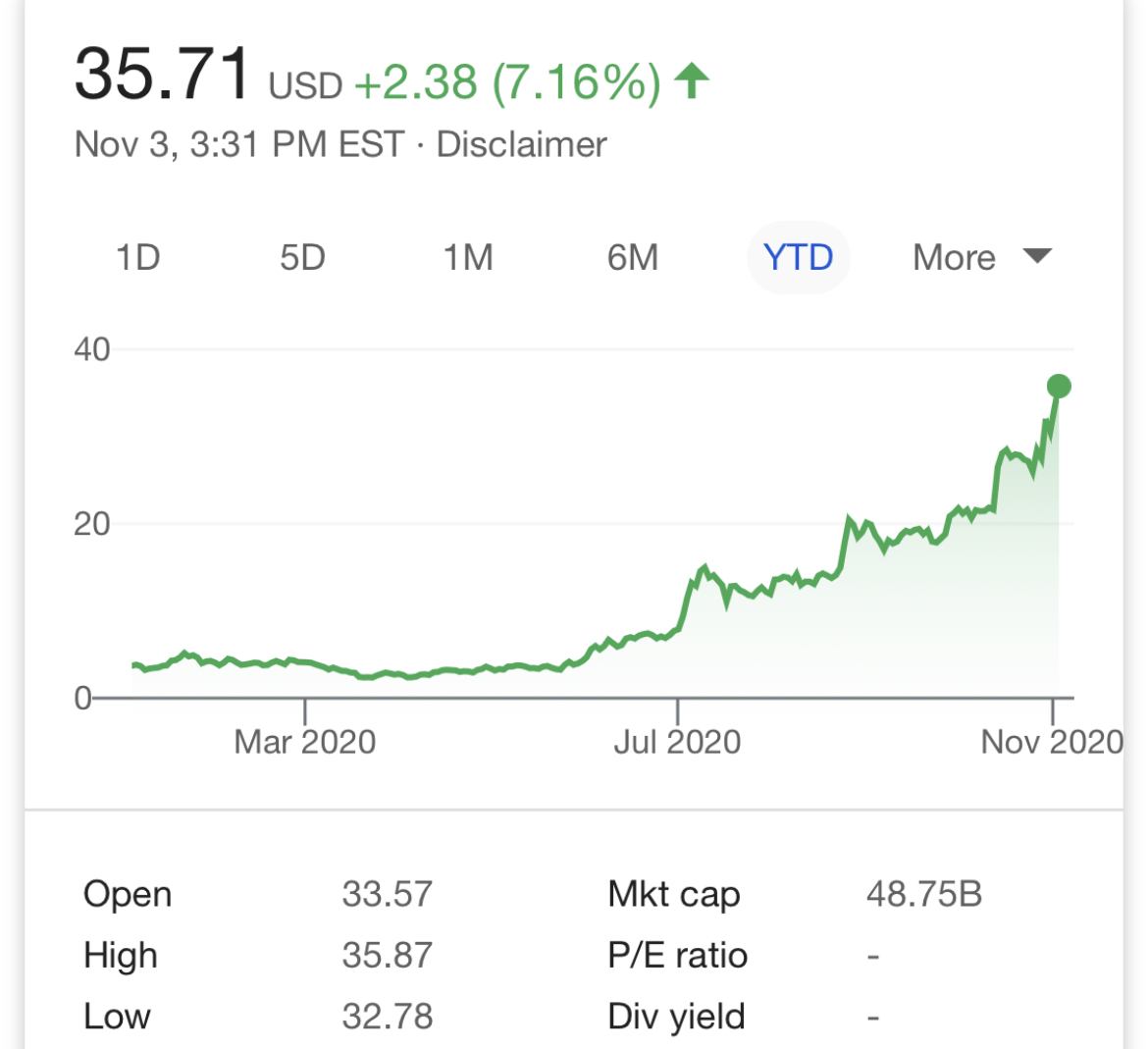Click the High value 35.87
The height and width of the screenshot is (1049, 1148).
(x=387, y=955)
